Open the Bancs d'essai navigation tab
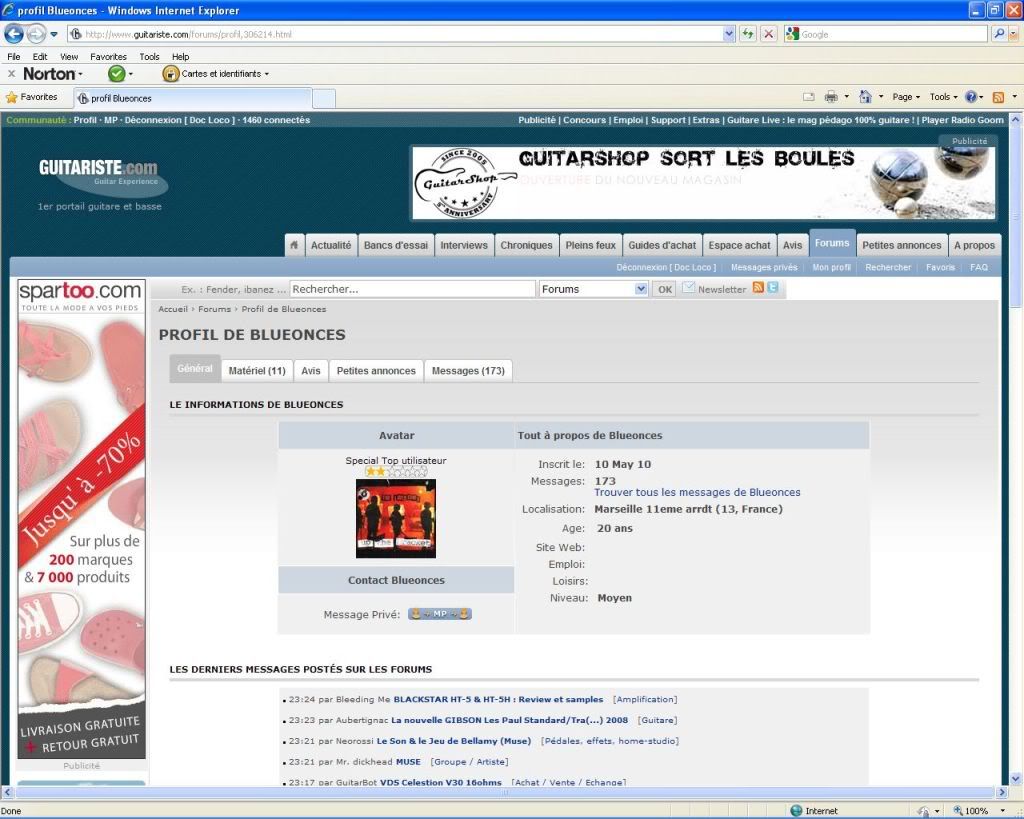This screenshot has height=819, width=1024. coord(395,245)
